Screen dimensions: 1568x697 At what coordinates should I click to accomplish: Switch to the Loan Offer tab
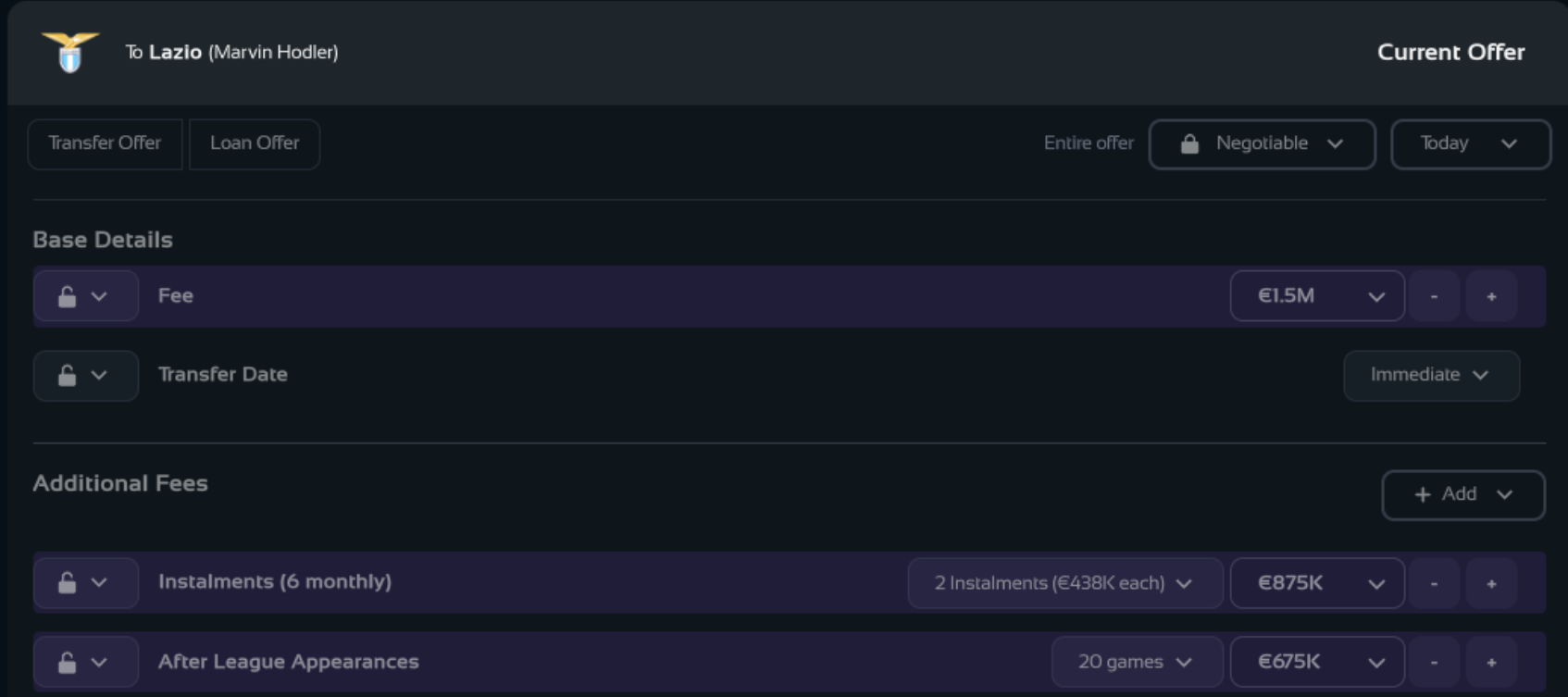pyautogui.click(x=255, y=143)
